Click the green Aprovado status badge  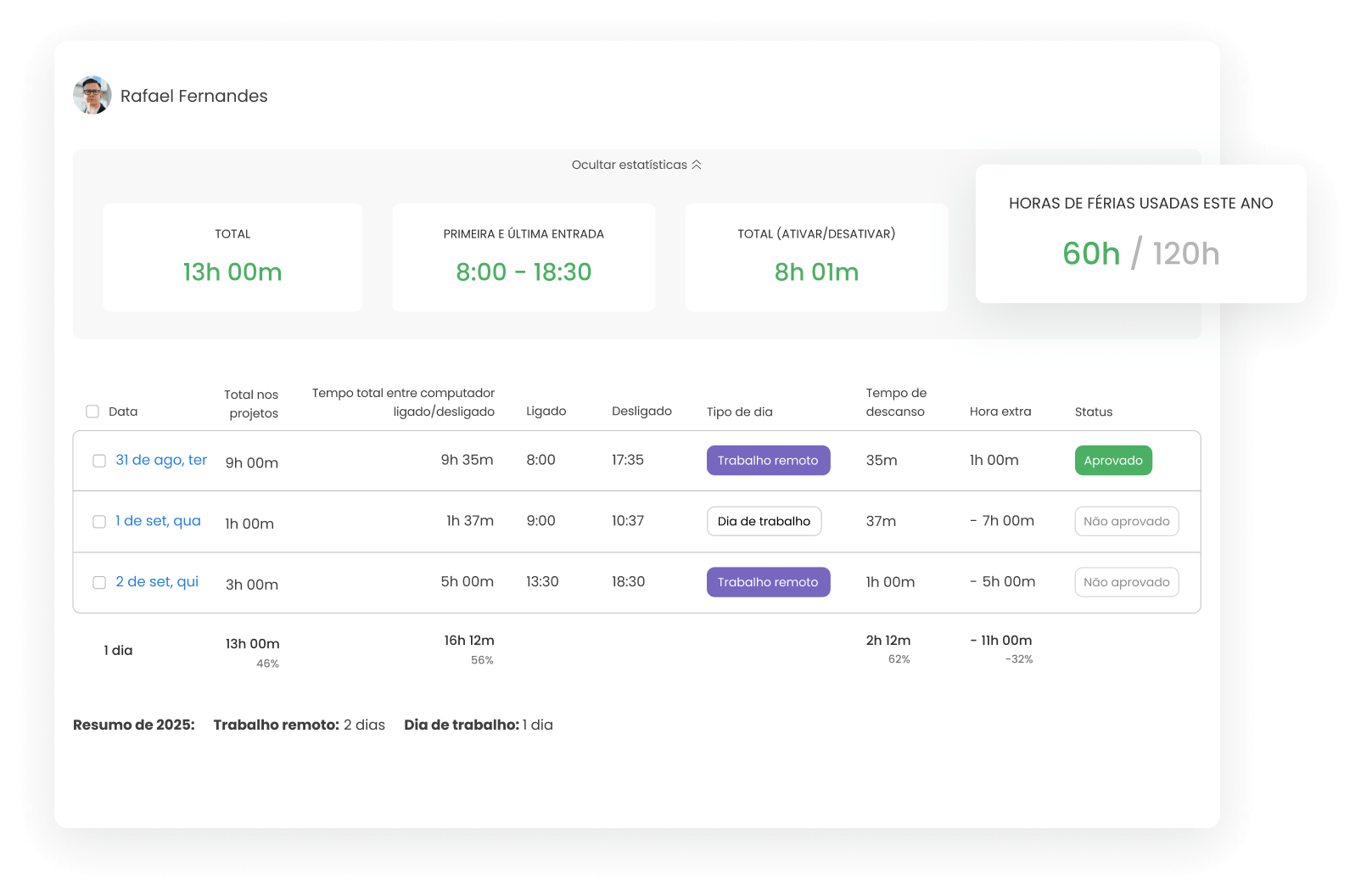pyautogui.click(x=1112, y=461)
